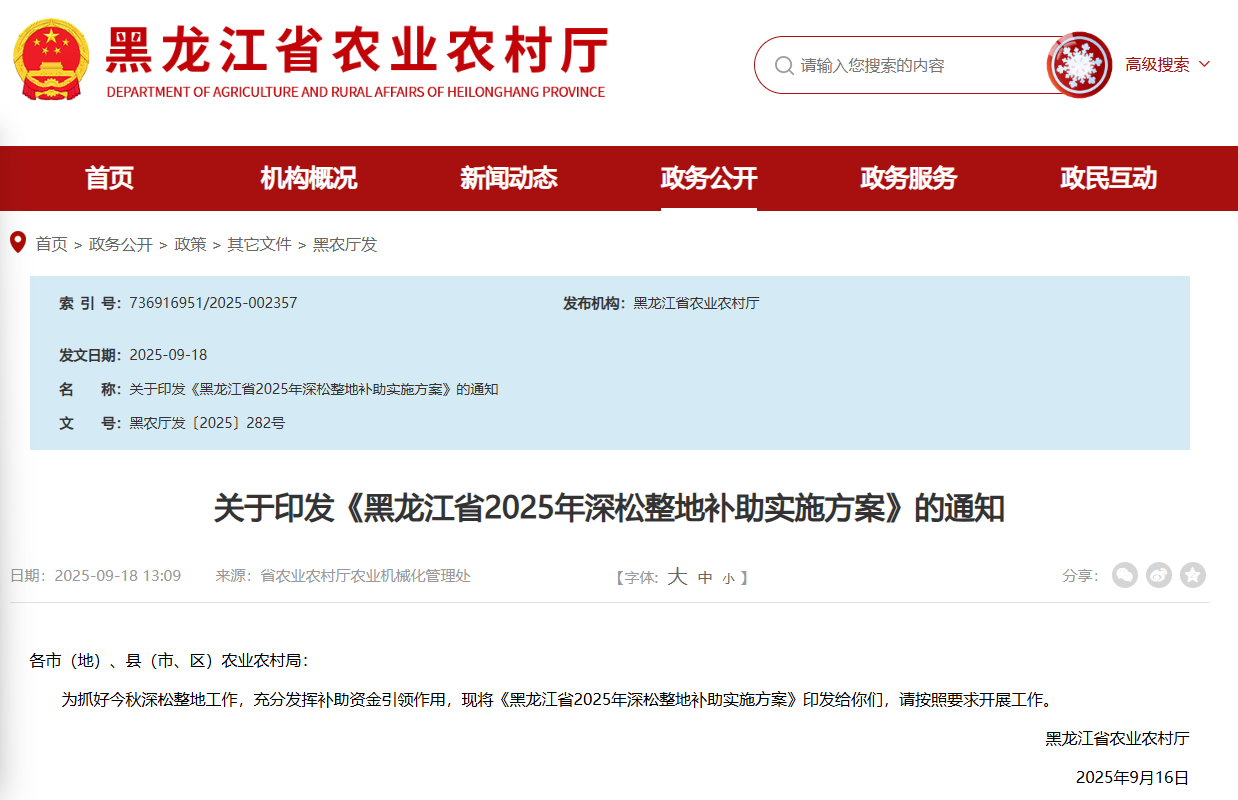This screenshot has height=800, width=1238.
Task: Click the QZone star share icon
Action: (1192, 575)
